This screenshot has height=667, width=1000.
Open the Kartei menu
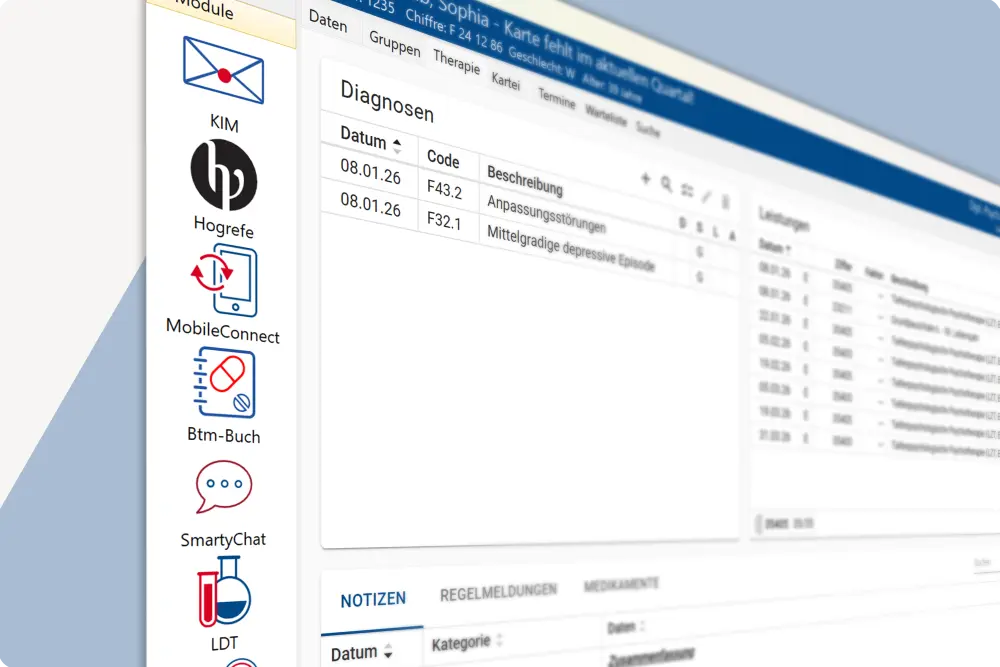506,81
